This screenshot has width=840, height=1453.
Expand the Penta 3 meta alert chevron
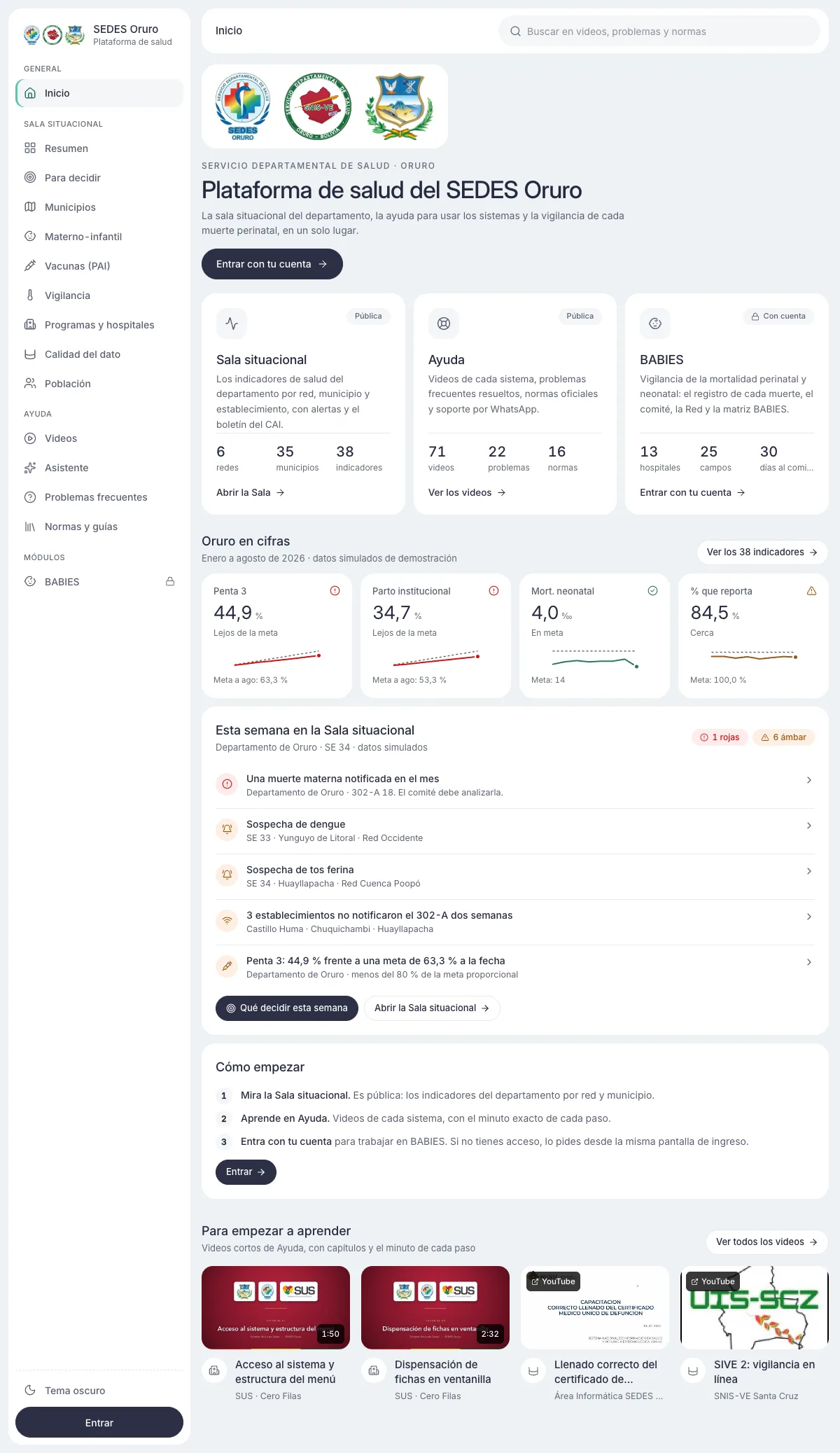click(809, 962)
